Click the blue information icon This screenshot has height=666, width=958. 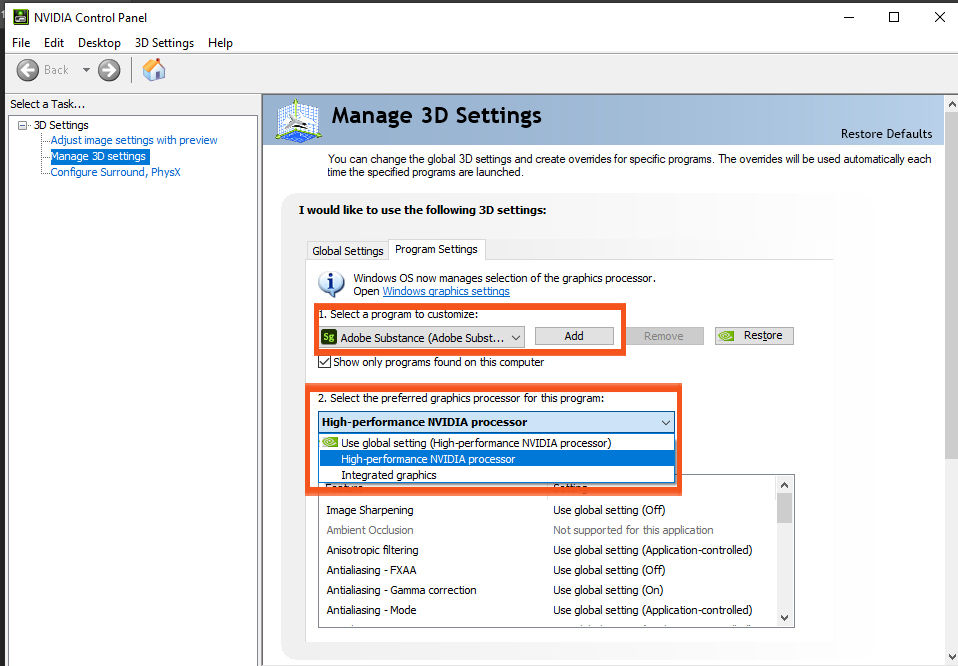click(331, 284)
